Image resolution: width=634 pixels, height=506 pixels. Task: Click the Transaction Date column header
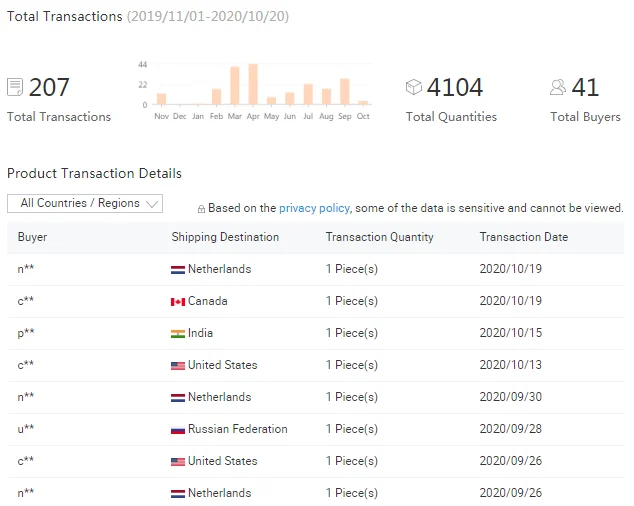(x=523, y=237)
